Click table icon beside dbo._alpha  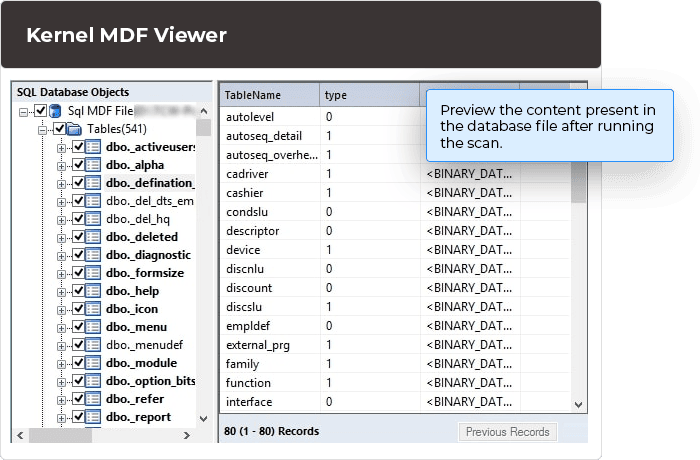(93, 165)
